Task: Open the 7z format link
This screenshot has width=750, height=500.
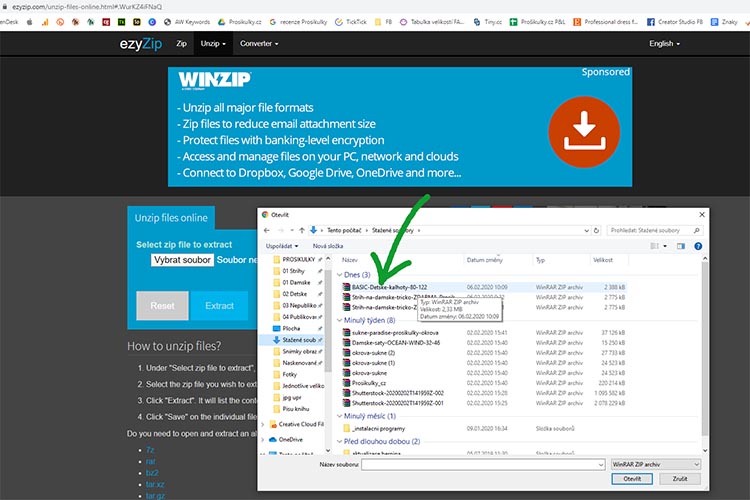Action: tap(150, 450)
